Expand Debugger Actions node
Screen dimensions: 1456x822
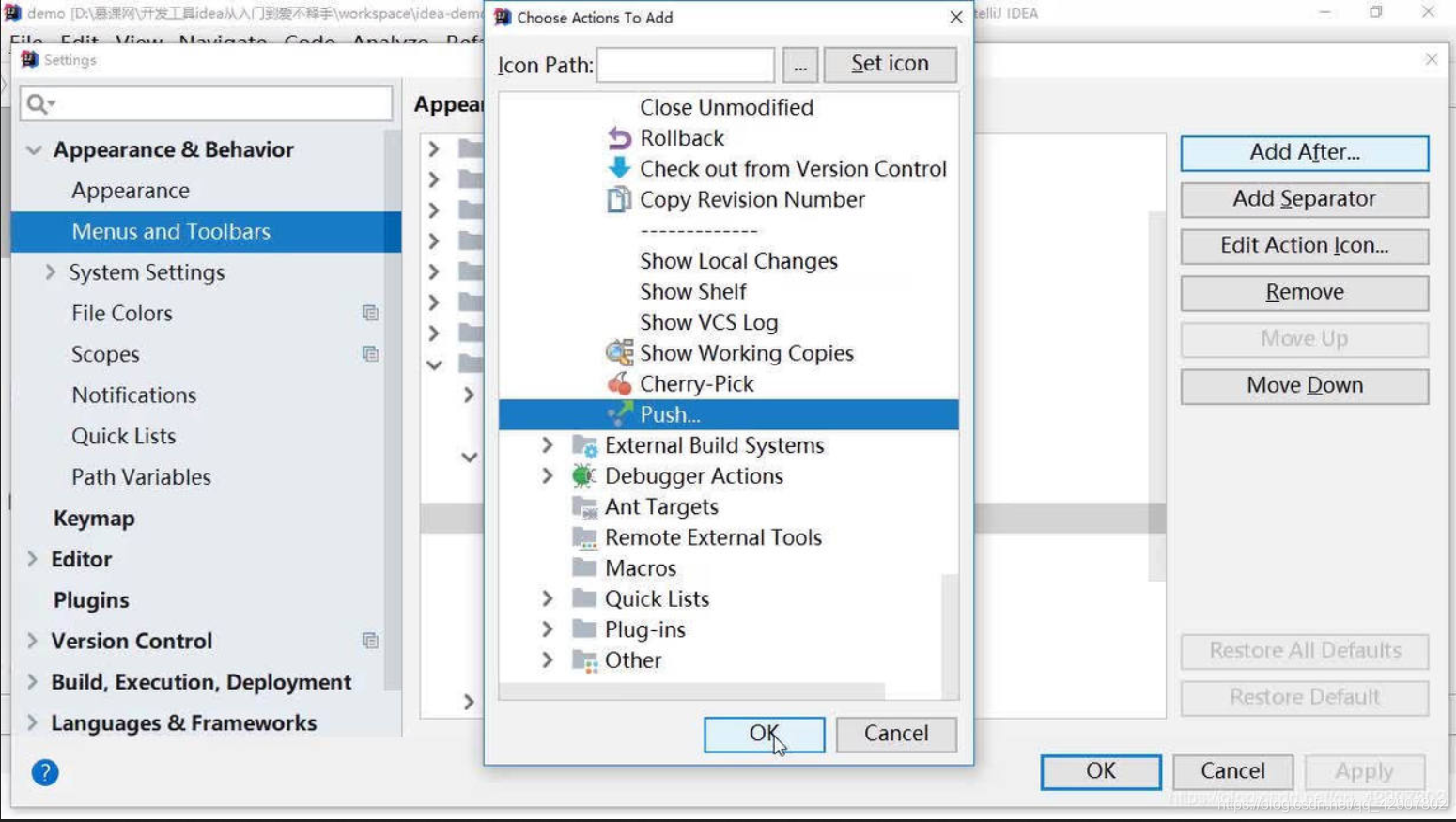tap(548, 476)
